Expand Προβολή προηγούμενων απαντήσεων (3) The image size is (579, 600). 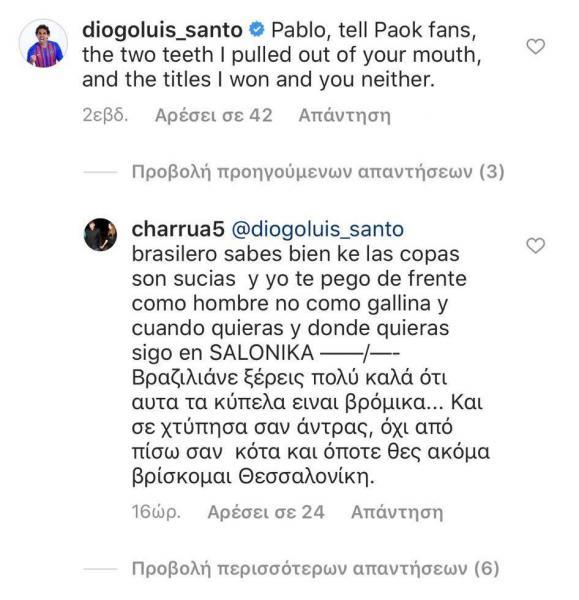coord(318,172)
